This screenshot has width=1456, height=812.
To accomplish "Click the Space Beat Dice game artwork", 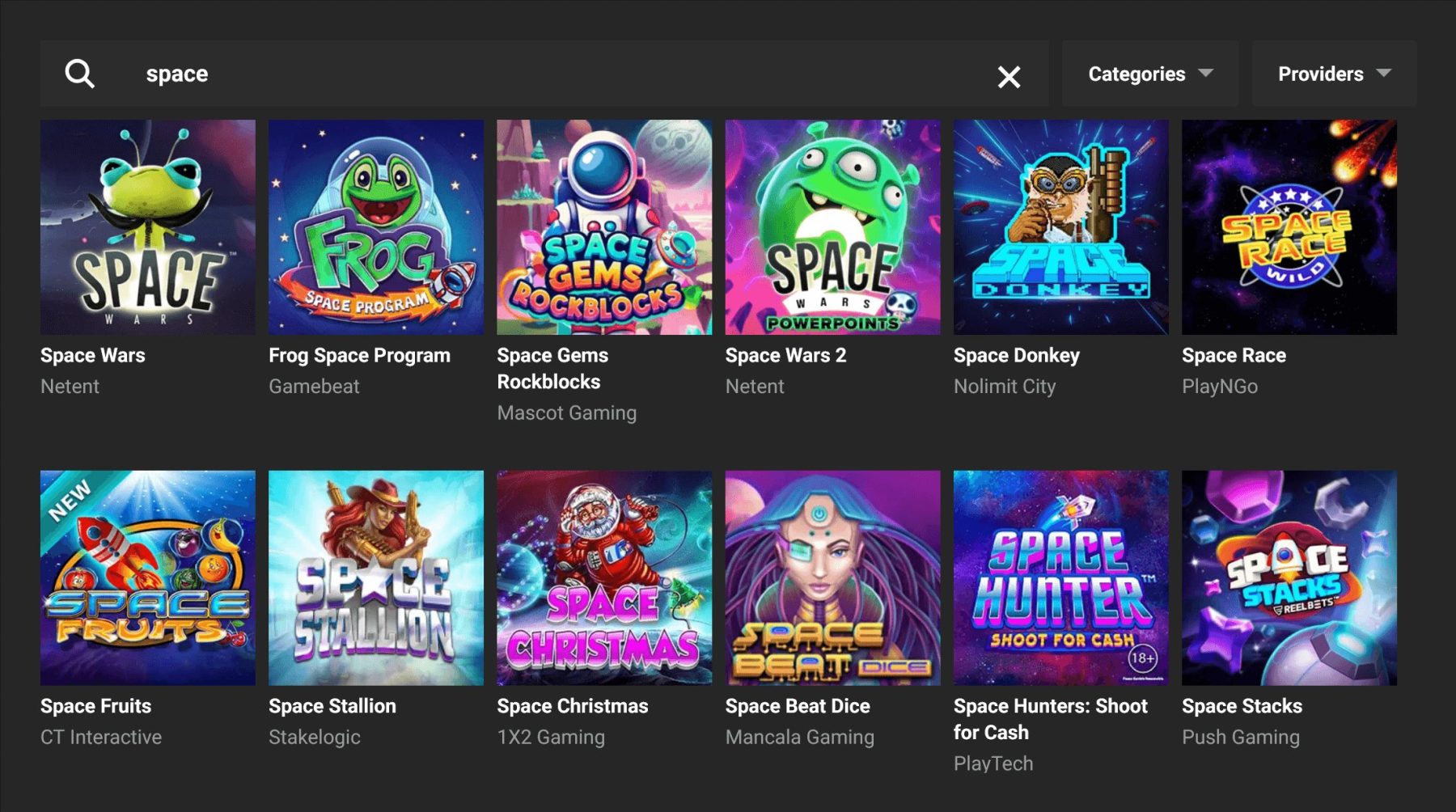I will 832,577.
